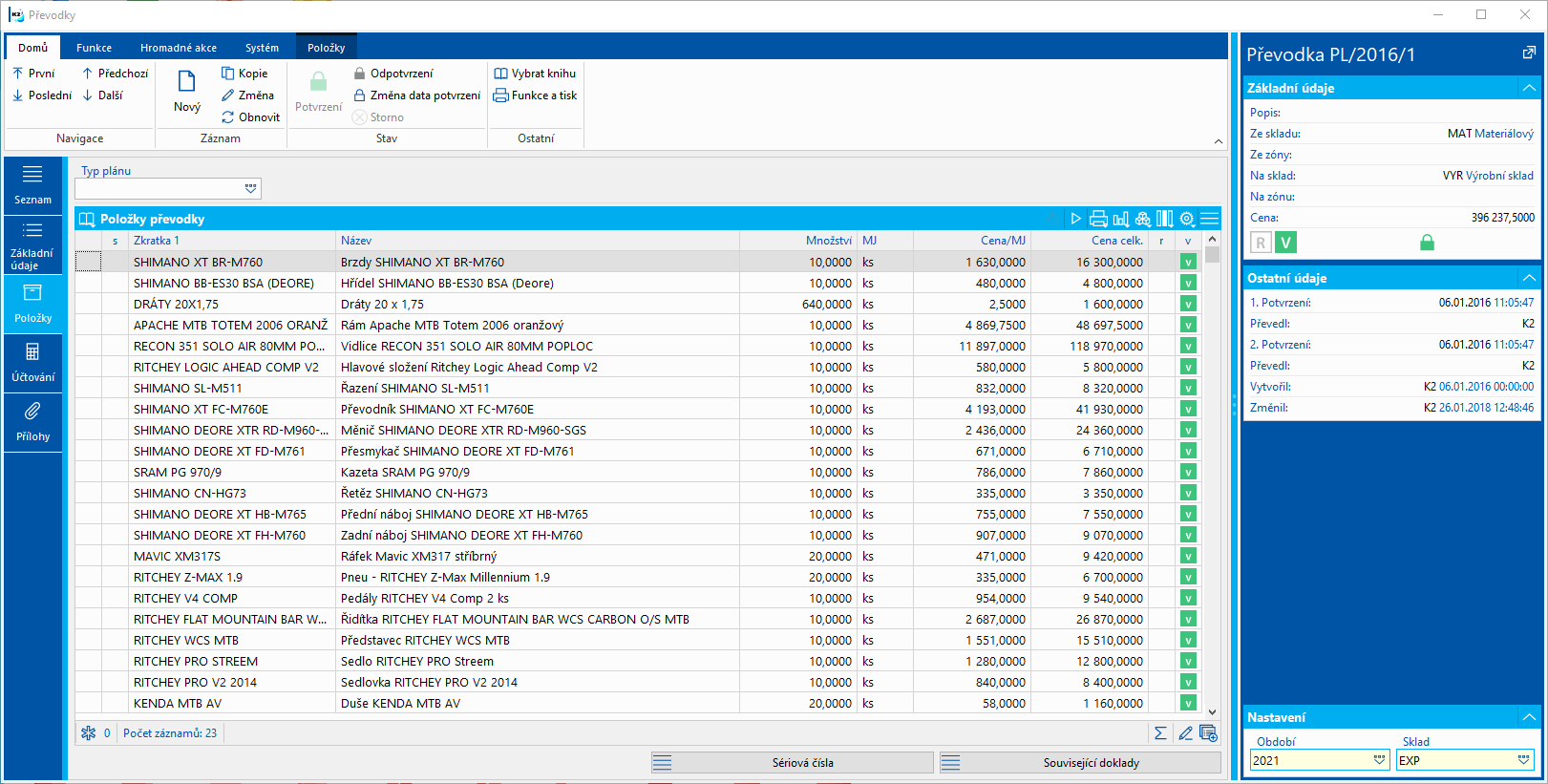Click the pop-out icon next to Převodka PL/2016/1
This screenshot has height=784, width=1548.
coord(1529,53)
